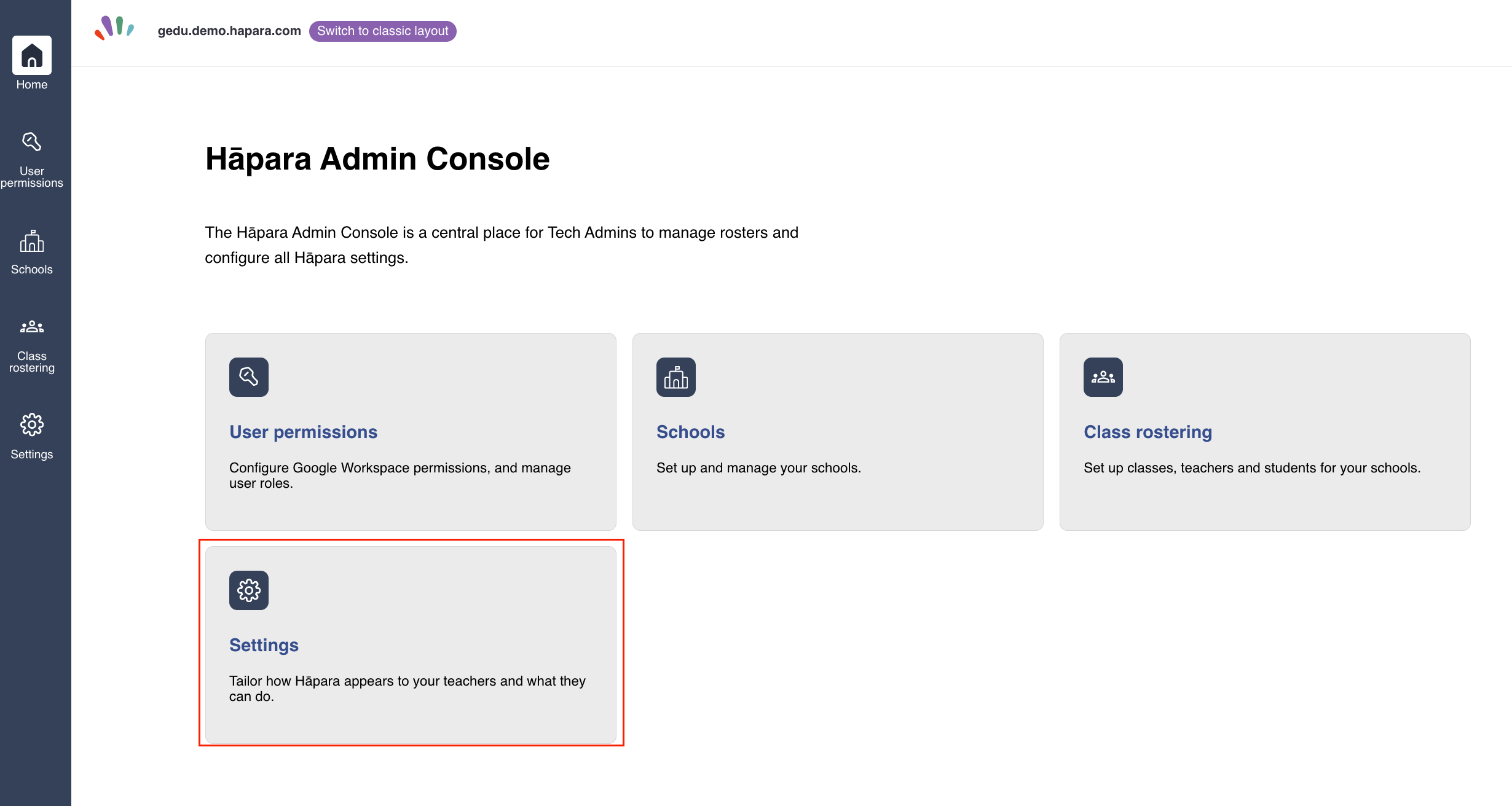
Task: Click people icon on Class rostering card
Action: pos(1103,377)
